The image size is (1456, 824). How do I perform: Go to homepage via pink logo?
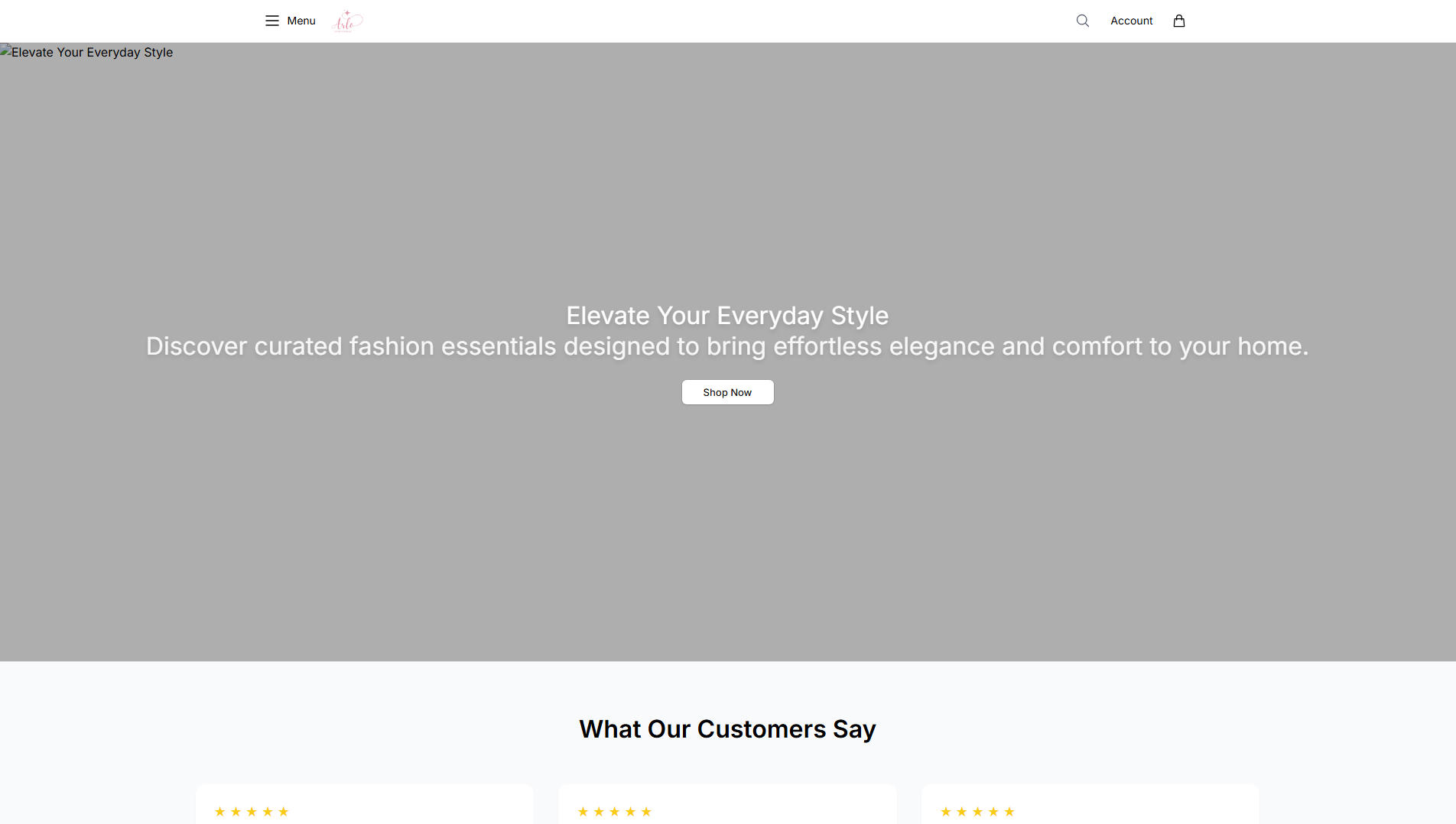click(347, 21)
